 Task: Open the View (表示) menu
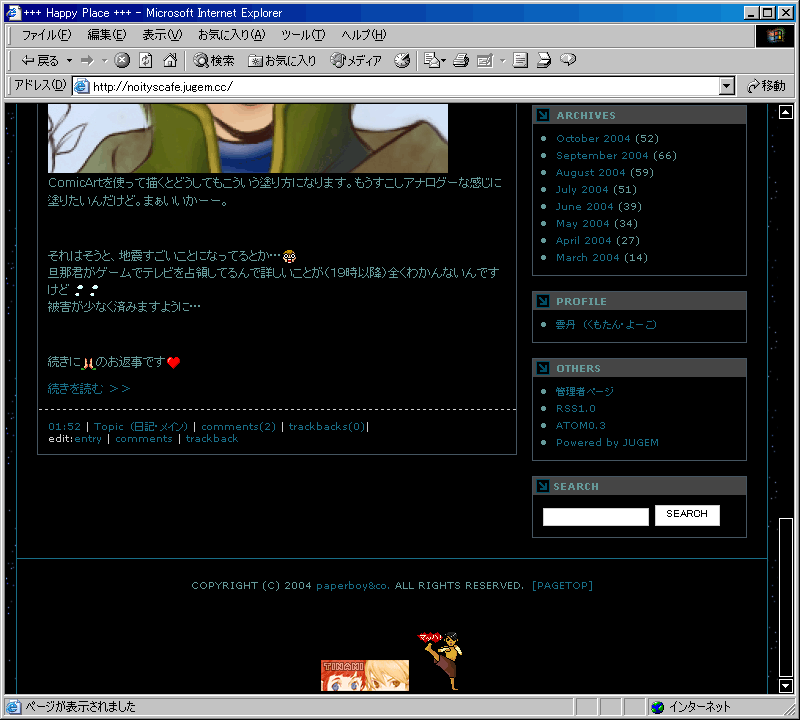pos(162,35)
